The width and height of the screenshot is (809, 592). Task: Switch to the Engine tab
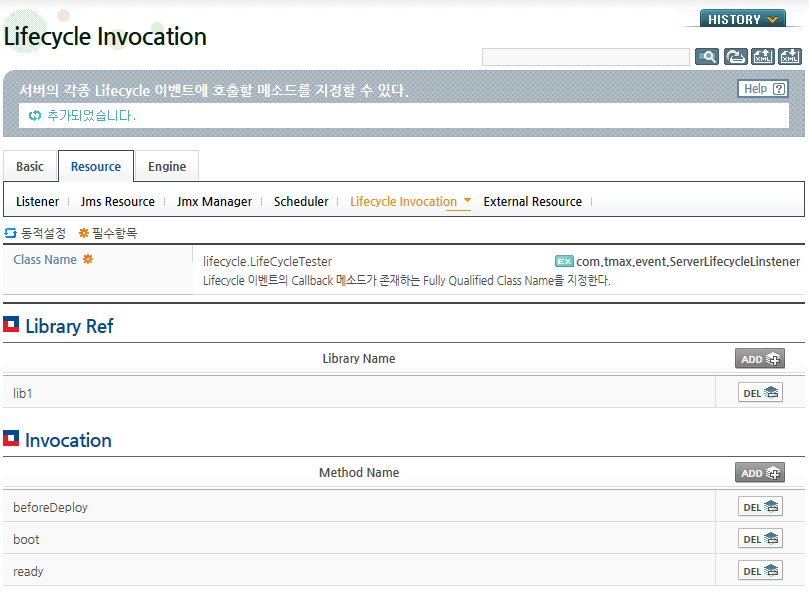point(167,166)
